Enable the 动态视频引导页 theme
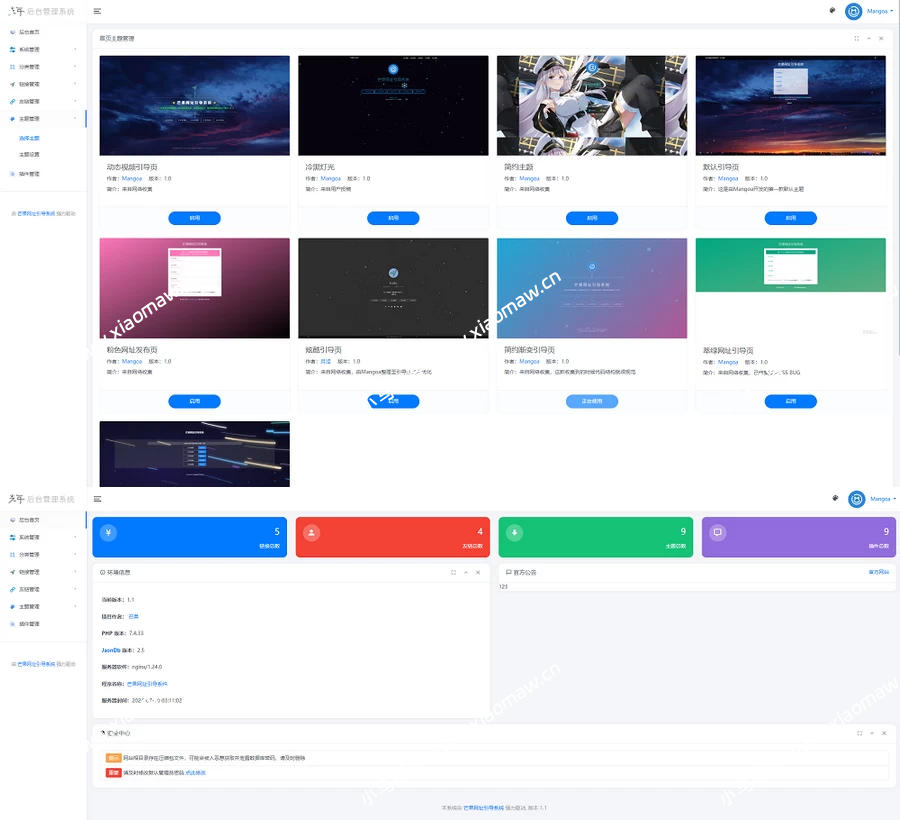This screenshot has width=900, height=820. point(194,218)
